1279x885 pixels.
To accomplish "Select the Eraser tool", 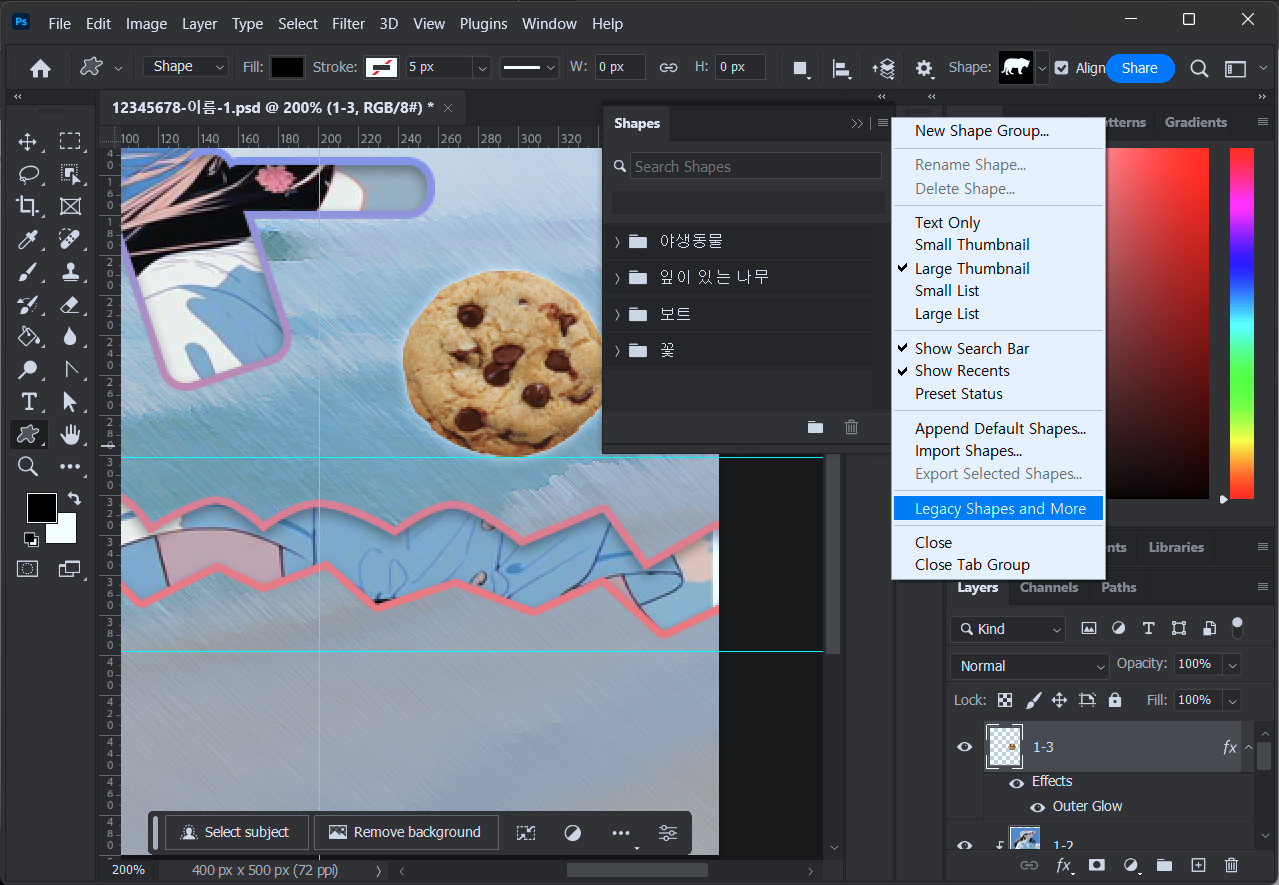I will click(x=70, y=304).
